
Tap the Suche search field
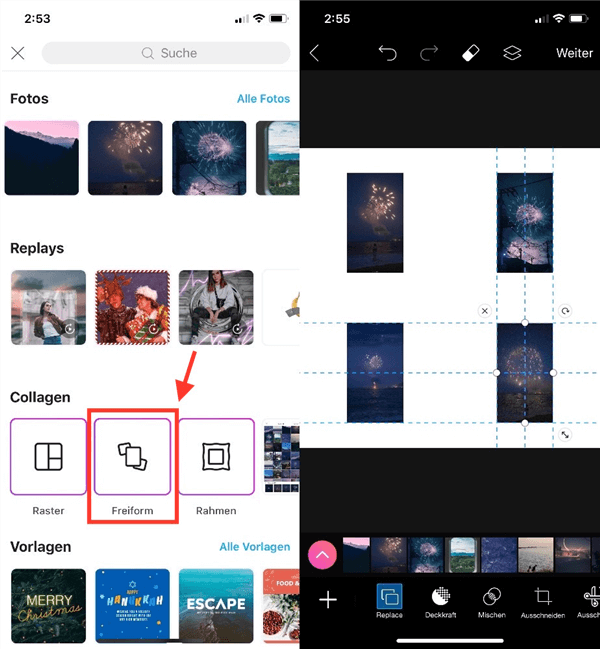point(166,53)
